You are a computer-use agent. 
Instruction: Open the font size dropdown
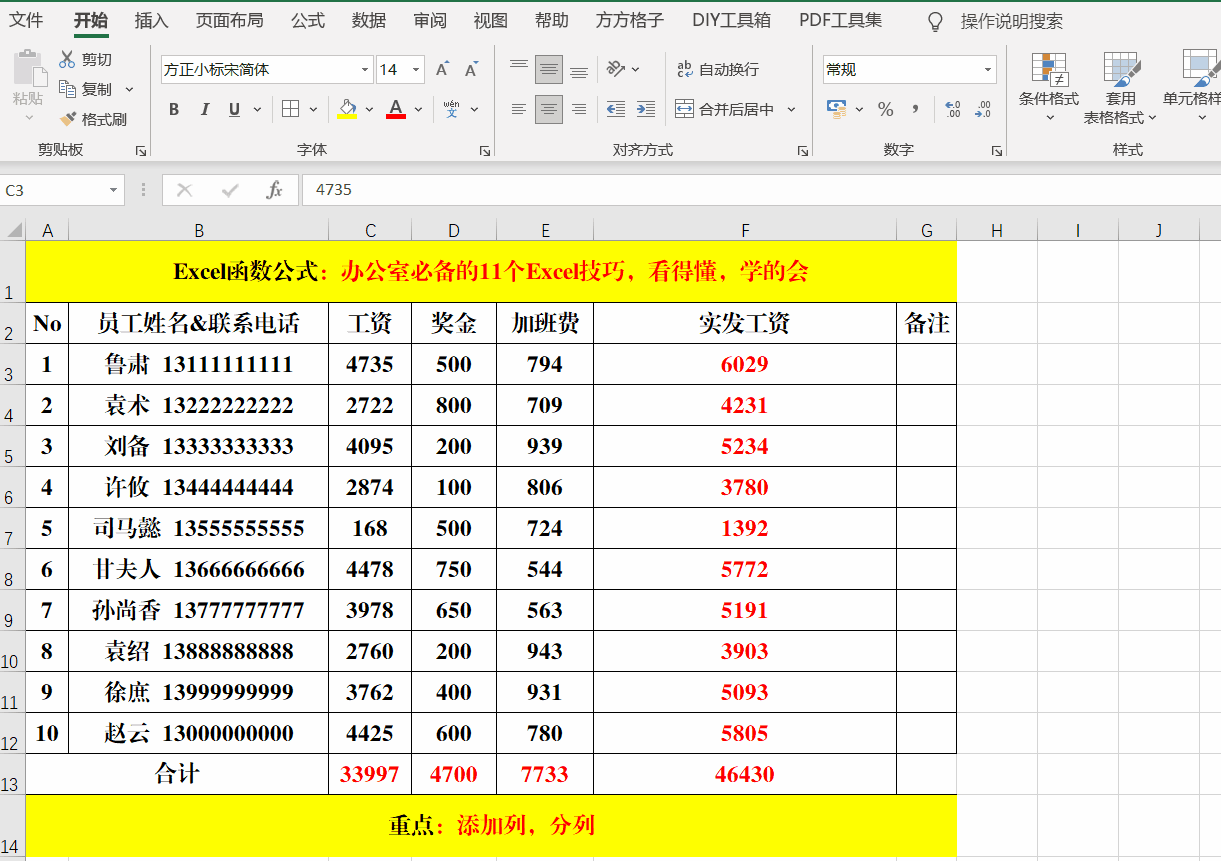416,70
